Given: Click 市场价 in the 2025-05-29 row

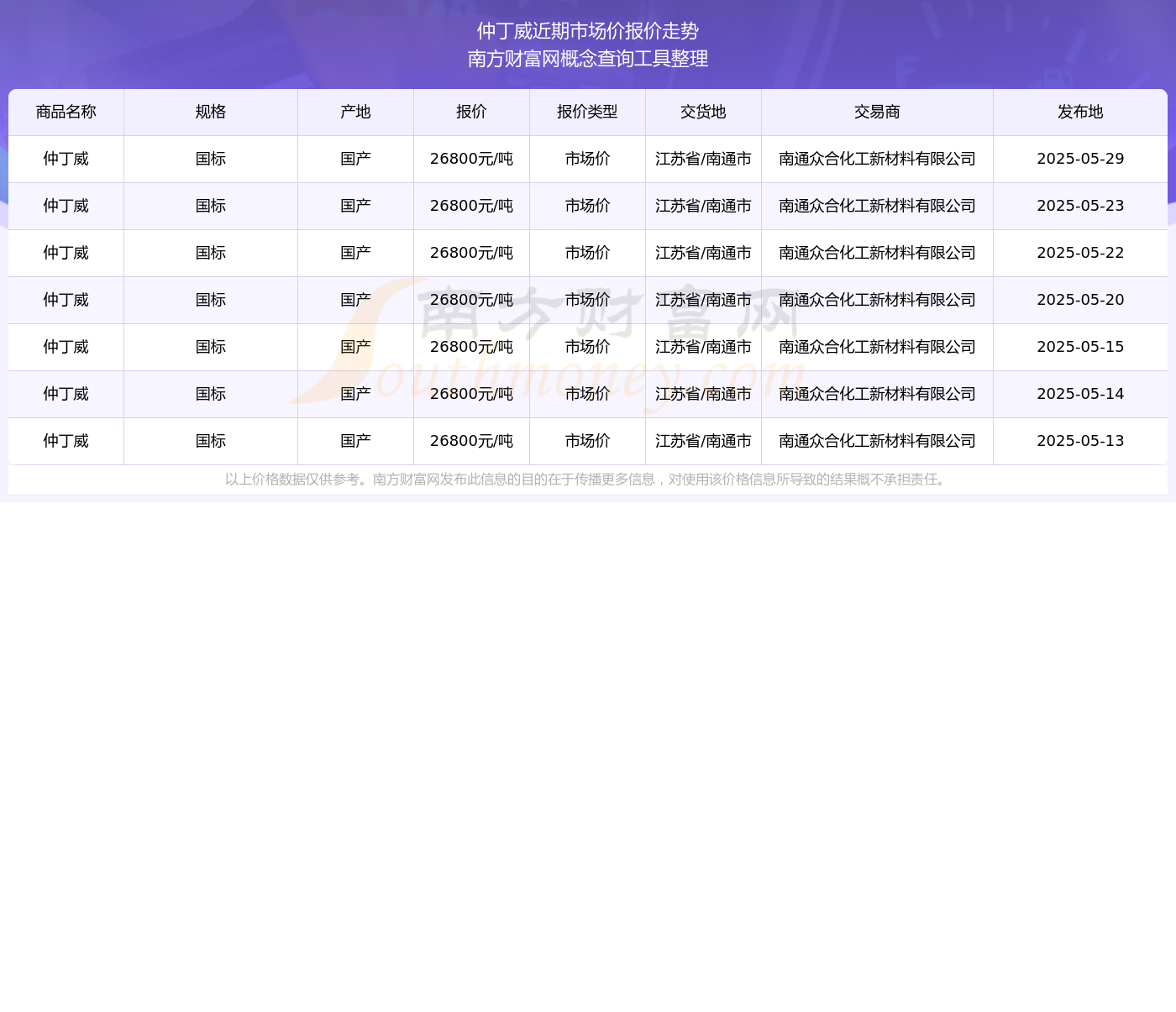Looking at the screenshot, I should (x=587, y=159).
